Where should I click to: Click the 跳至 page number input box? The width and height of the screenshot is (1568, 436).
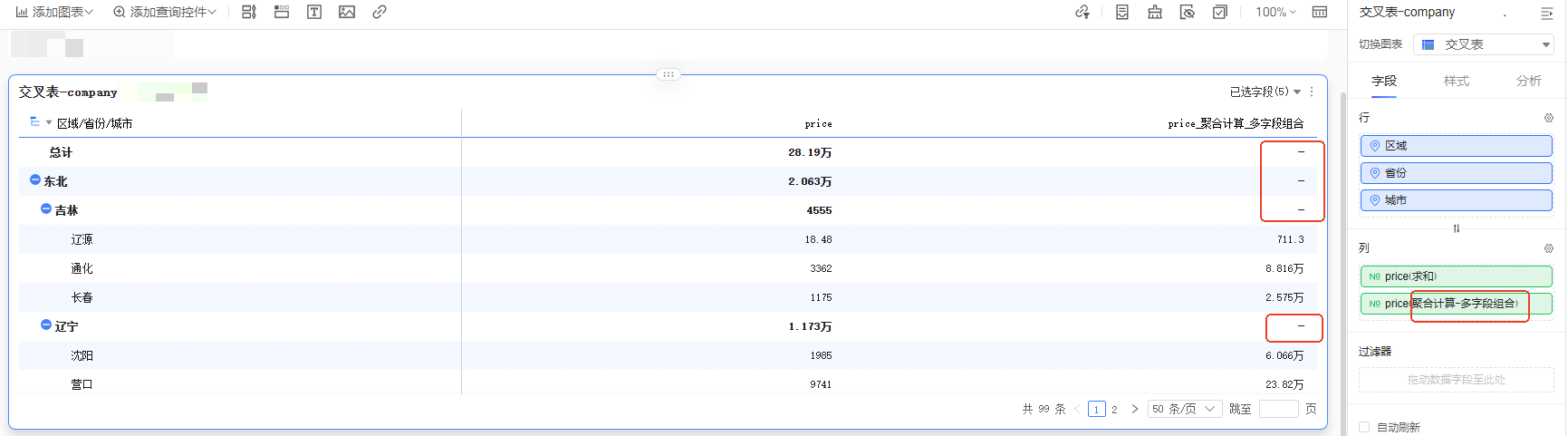[1278, 409]
